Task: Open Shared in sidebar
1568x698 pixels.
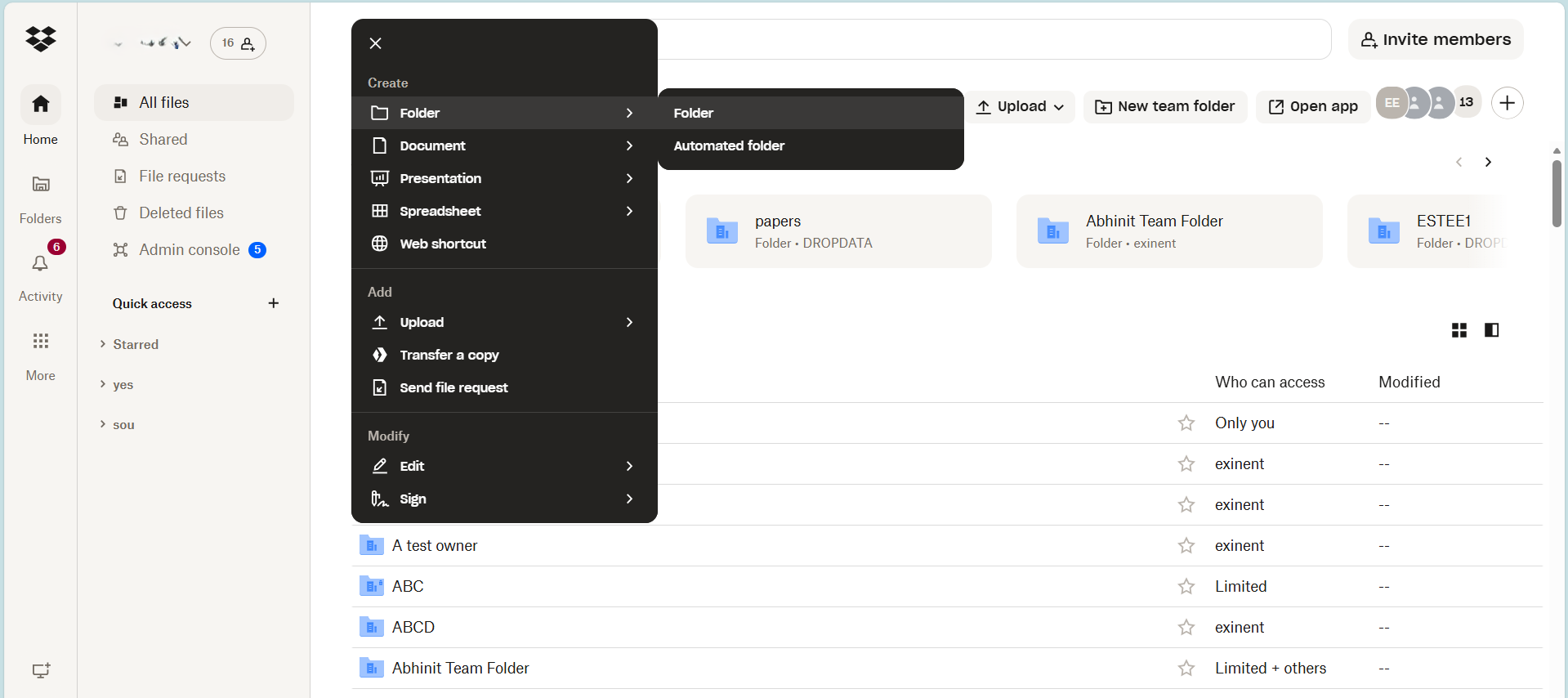Action: [194, 139]
